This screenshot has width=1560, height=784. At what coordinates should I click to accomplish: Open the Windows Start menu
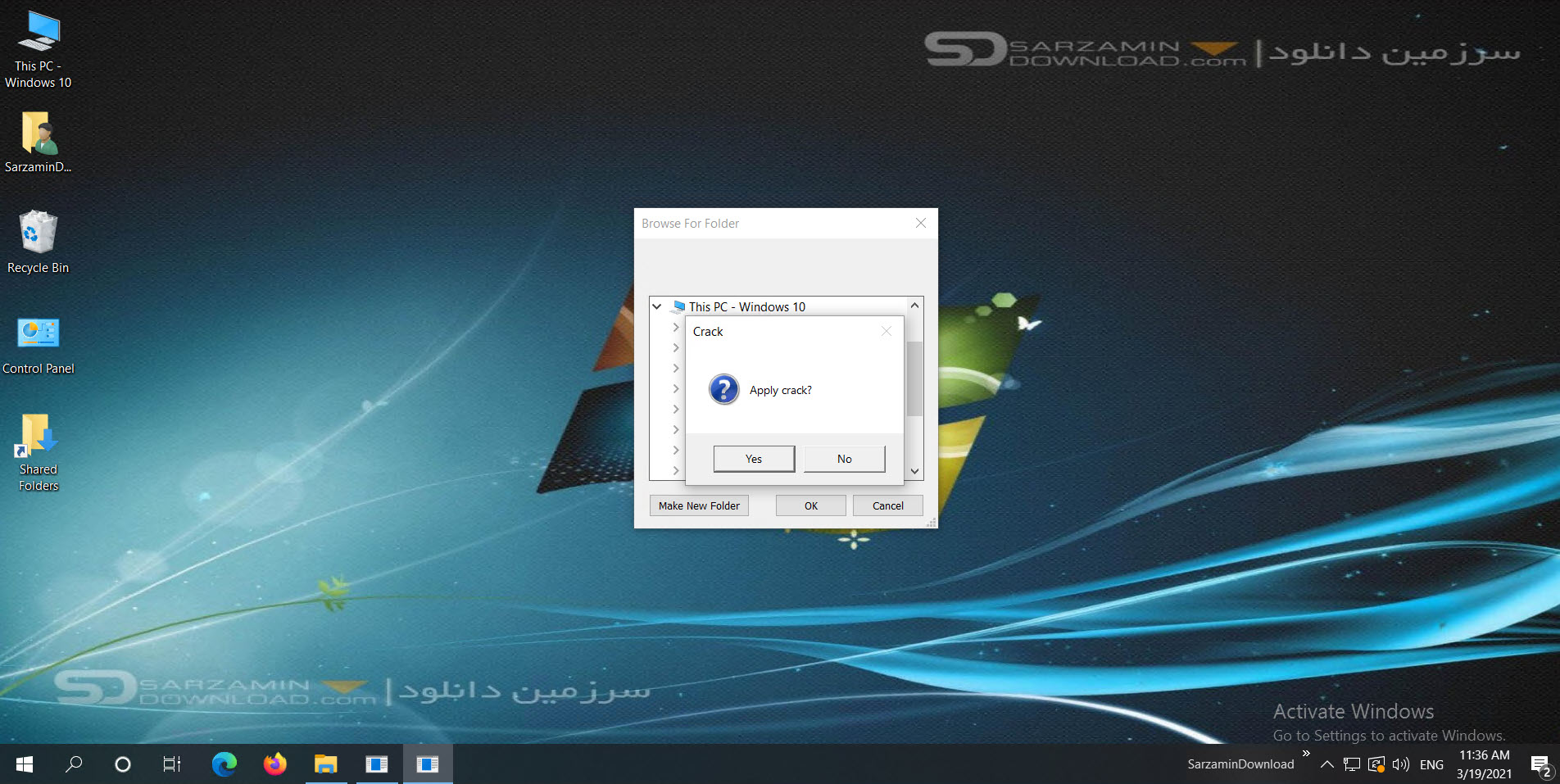[25, 764]
